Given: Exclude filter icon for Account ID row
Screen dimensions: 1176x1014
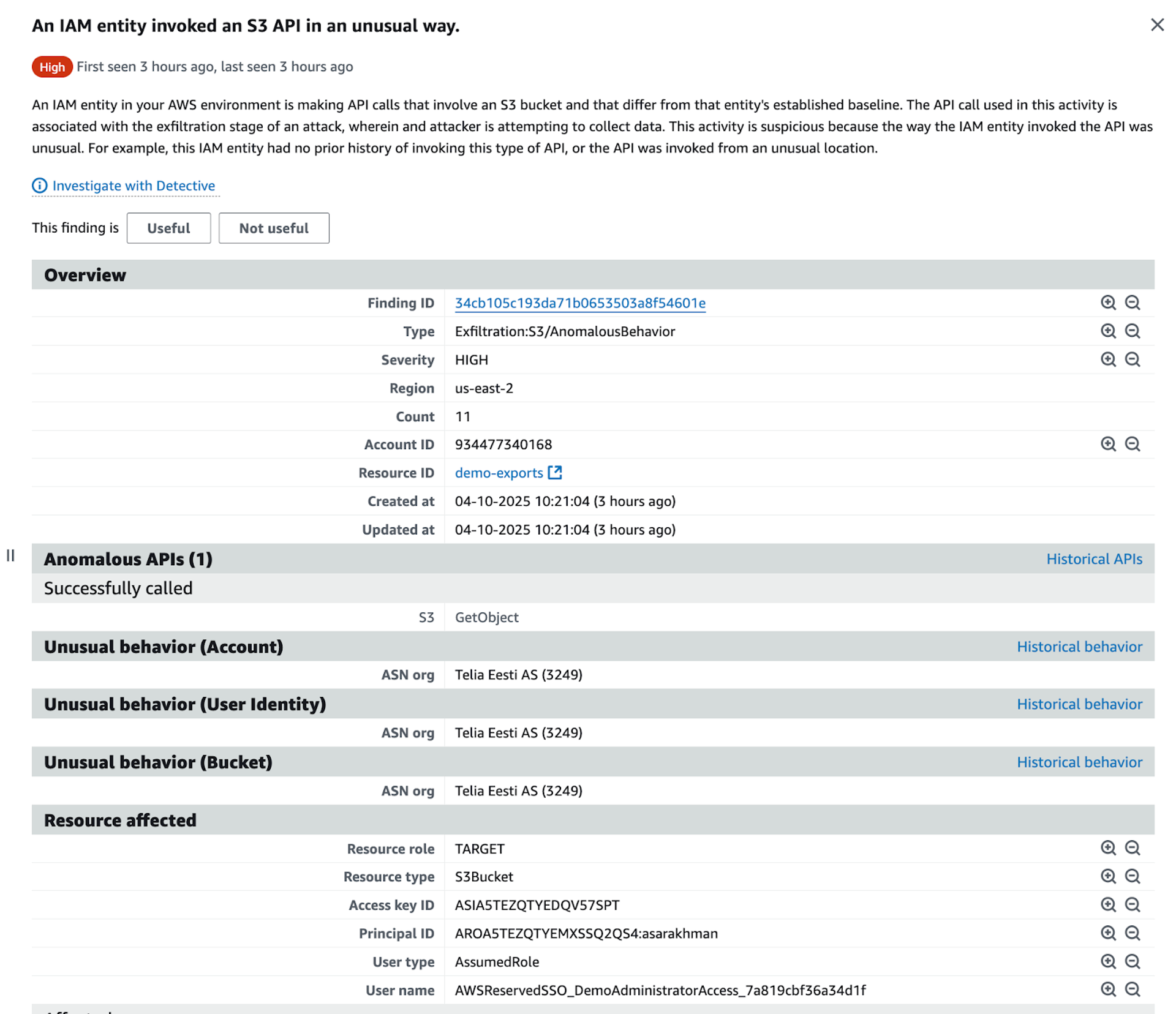Looking at the screenshot, I should tap(1133, 444).
